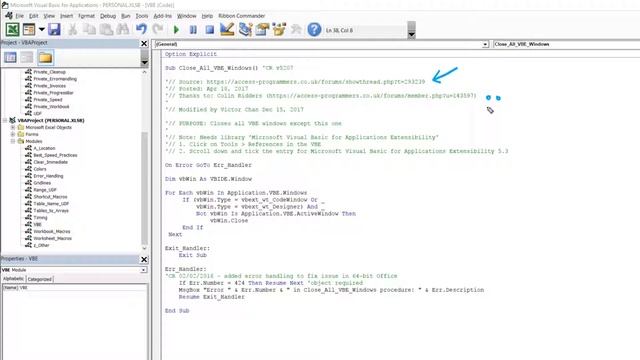Close the Project - VBAProject pane

[x=144, y=43]
